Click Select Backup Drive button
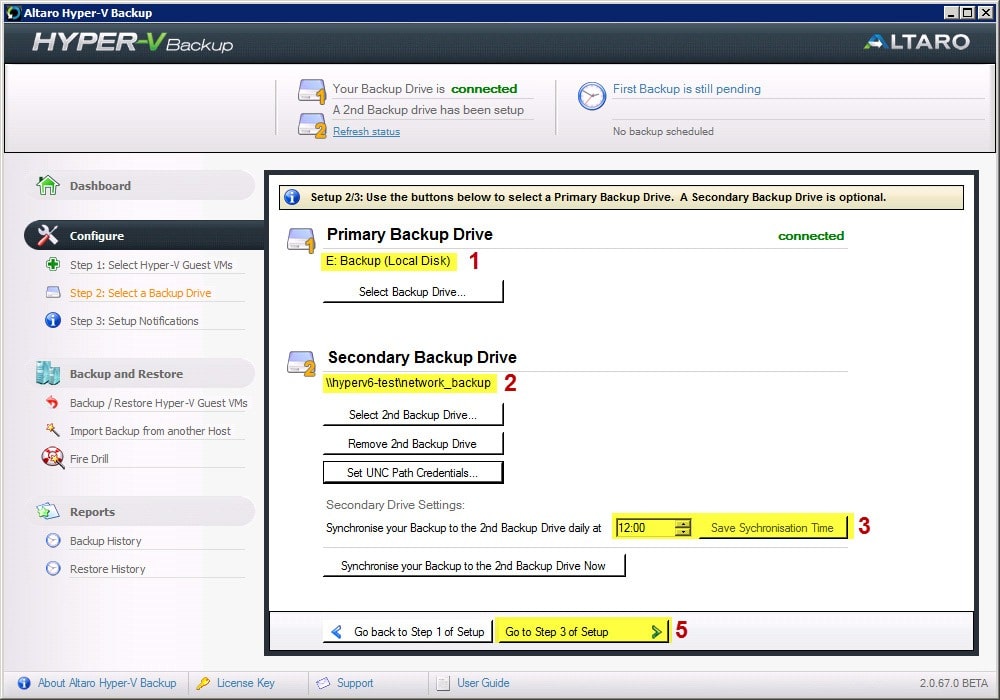 413,291
